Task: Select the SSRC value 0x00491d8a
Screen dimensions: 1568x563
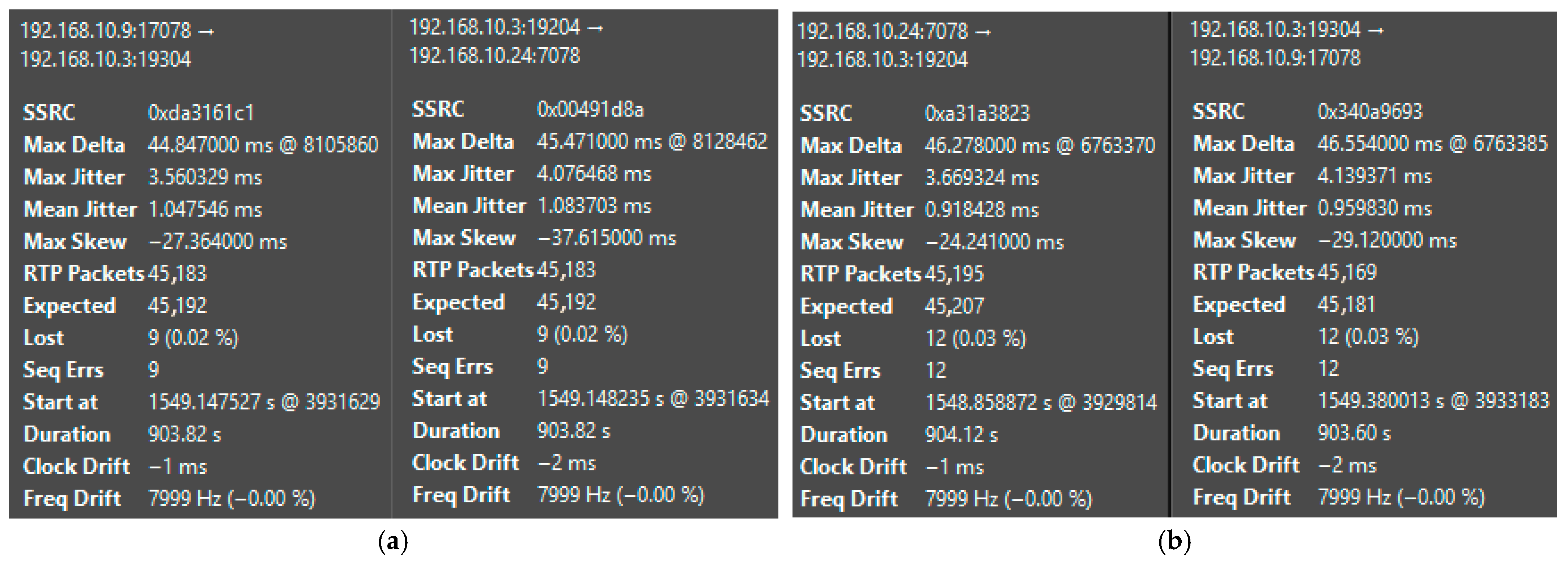Action: pos(590,110)
